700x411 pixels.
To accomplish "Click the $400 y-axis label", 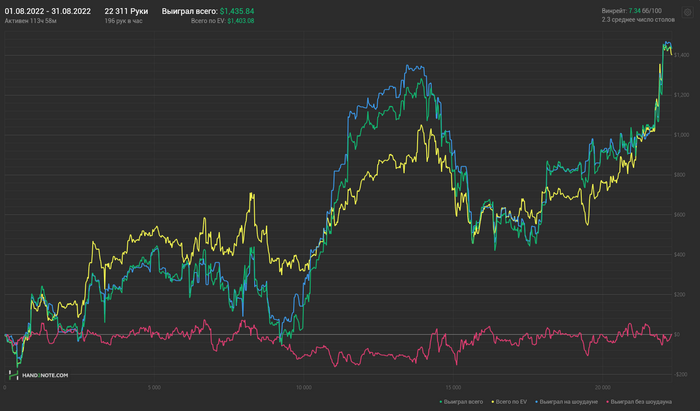I will coord(679,254).
